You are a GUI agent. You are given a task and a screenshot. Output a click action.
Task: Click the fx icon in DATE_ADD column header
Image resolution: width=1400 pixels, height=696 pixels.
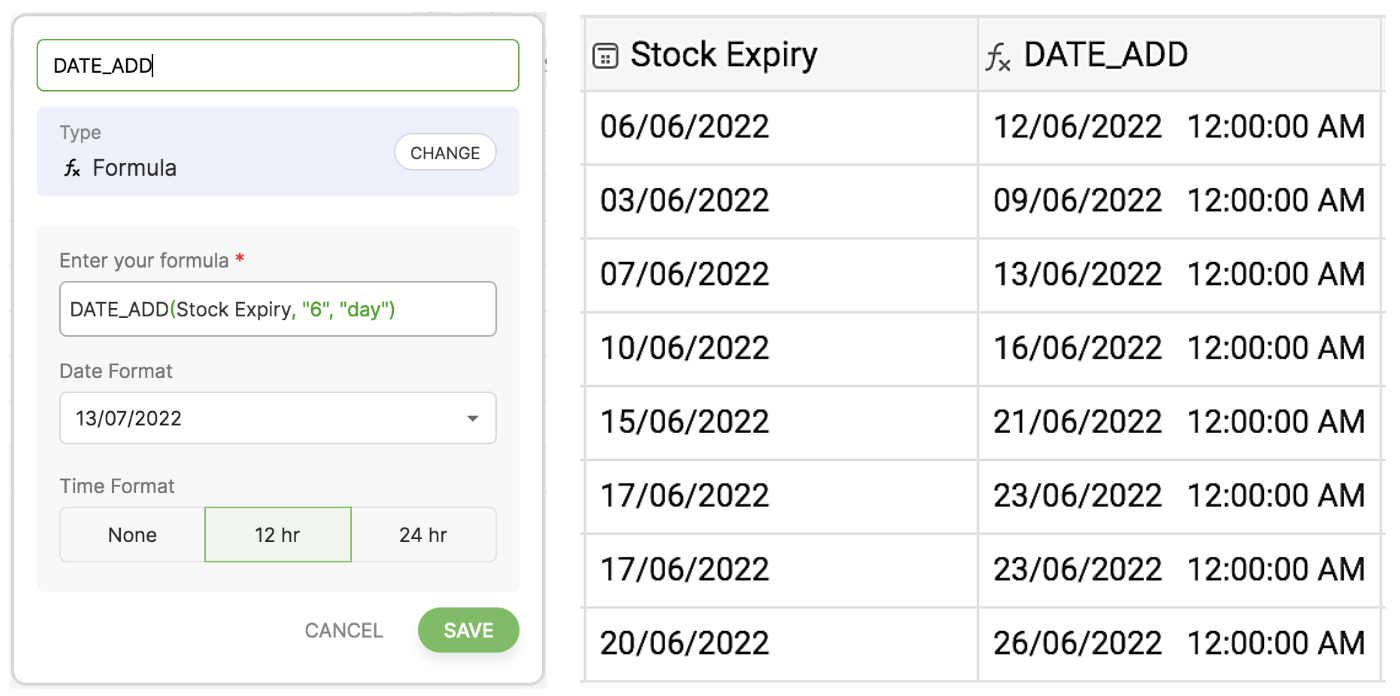tap(998, 58)
